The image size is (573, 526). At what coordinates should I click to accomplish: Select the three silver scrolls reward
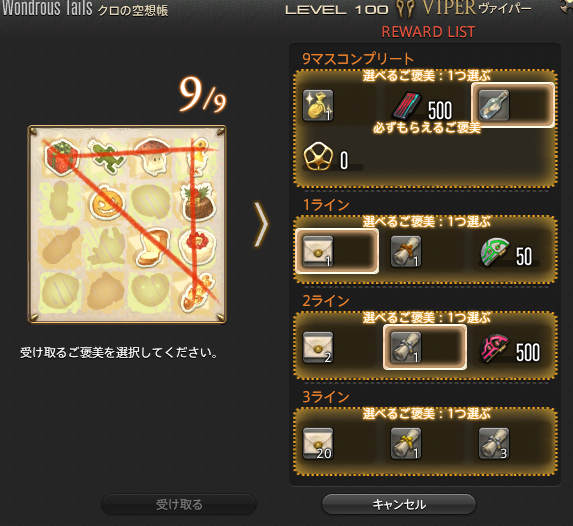point(494,443)
